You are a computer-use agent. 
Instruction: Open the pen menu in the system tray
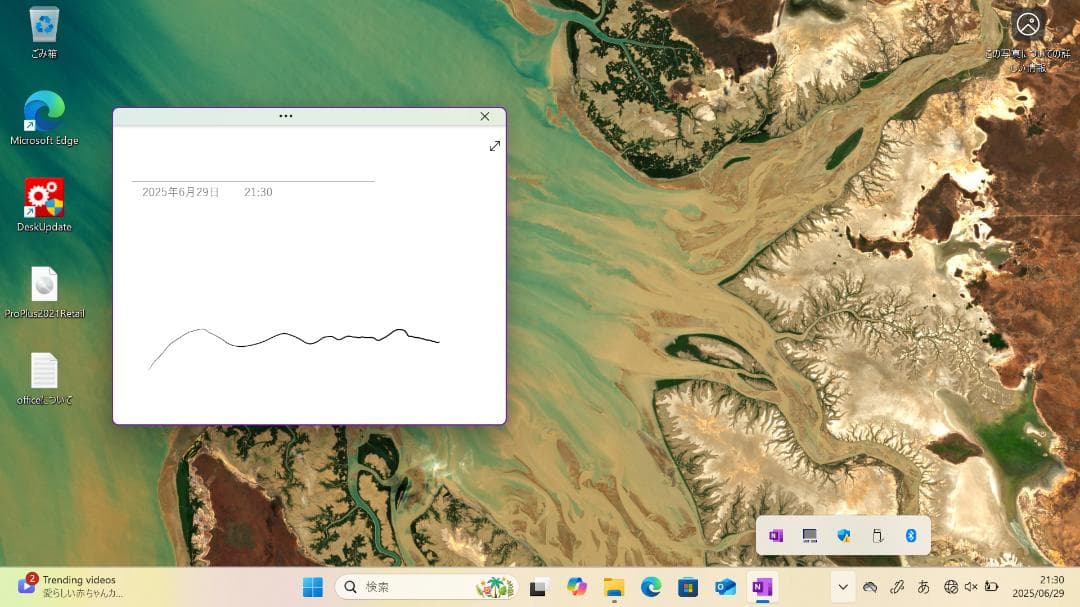(x=897, y=587)
